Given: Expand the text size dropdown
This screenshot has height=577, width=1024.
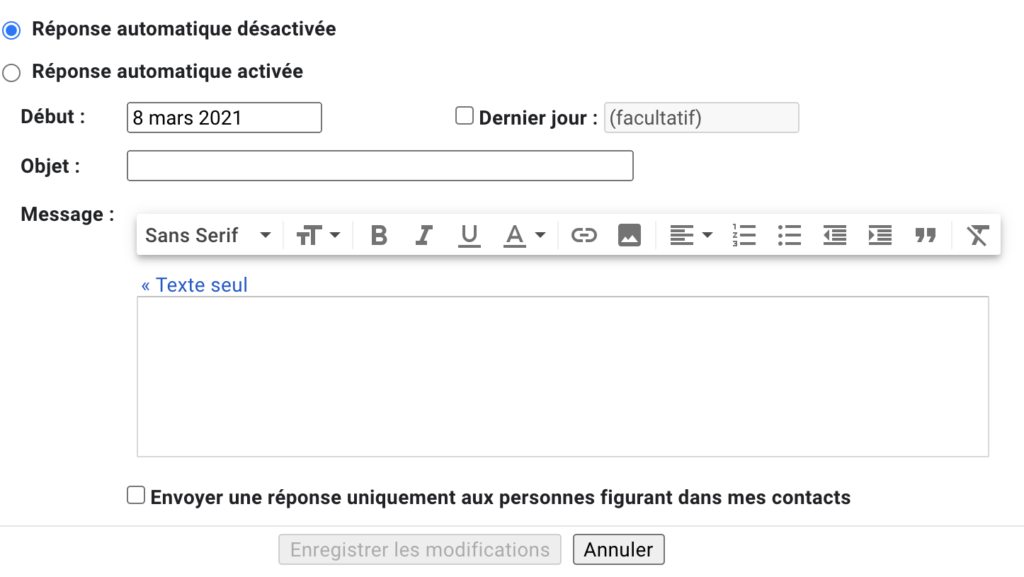Looking at the screenshot, I should pos(319,236).
